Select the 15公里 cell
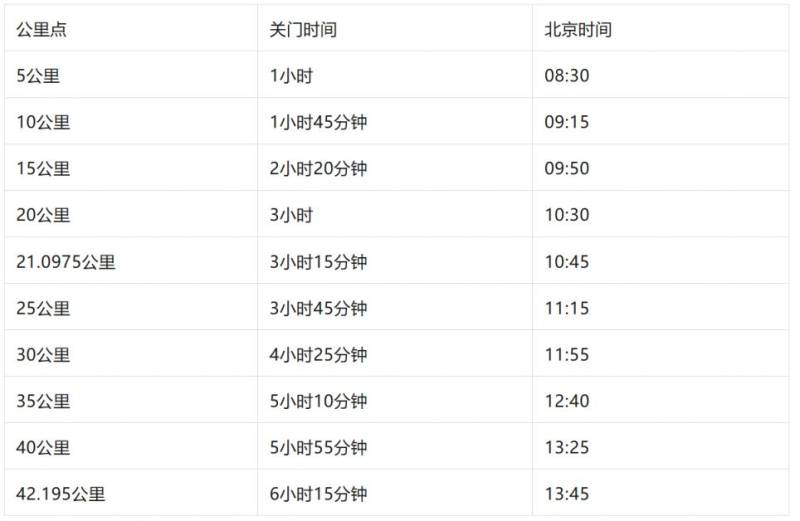This screenshot has width=800, height=521. coord(43,169)
